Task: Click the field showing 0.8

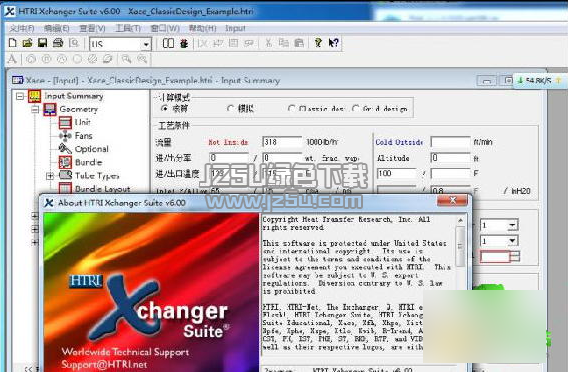Action: (450, 190)
